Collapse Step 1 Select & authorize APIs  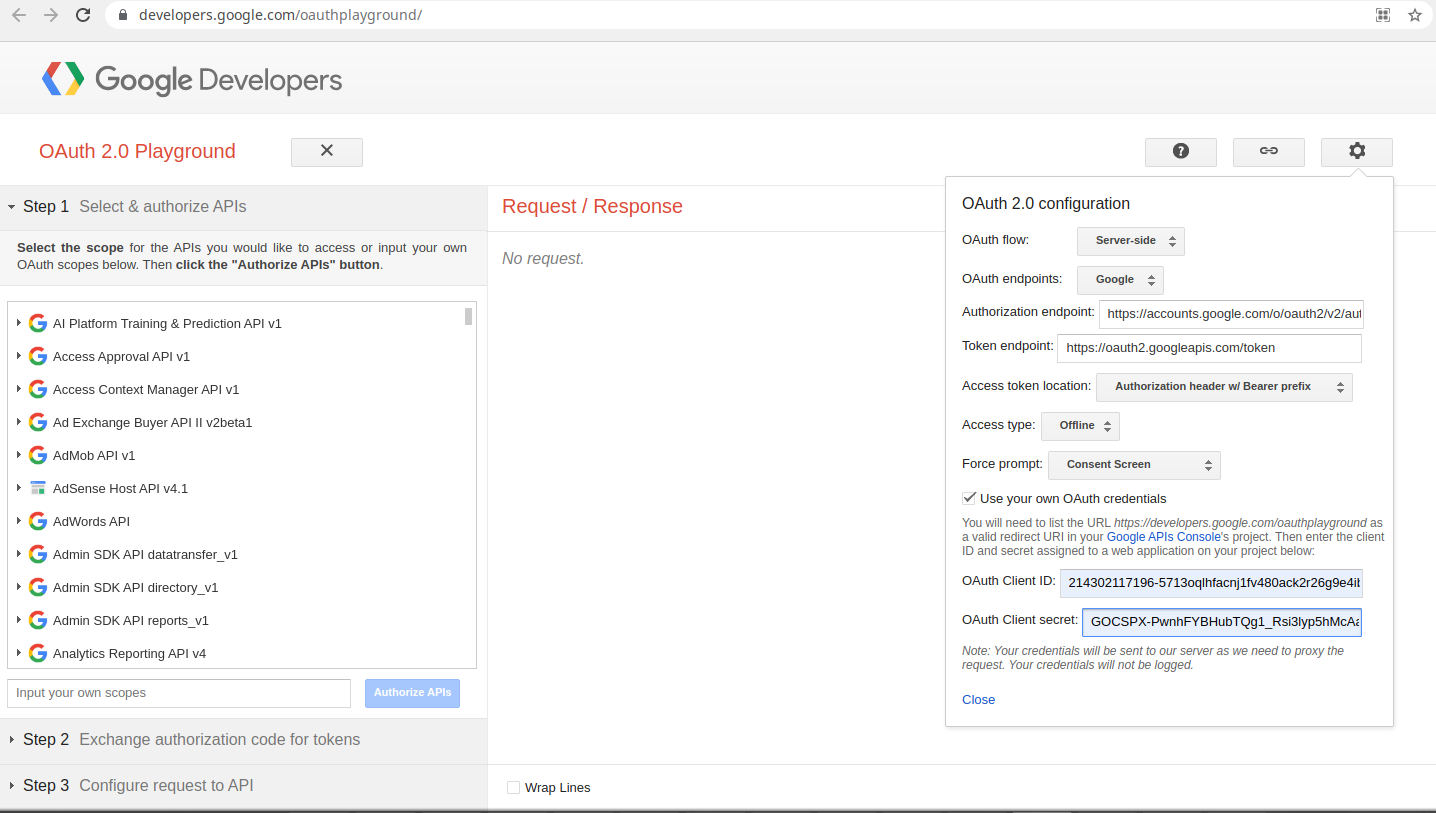[243, 207]
